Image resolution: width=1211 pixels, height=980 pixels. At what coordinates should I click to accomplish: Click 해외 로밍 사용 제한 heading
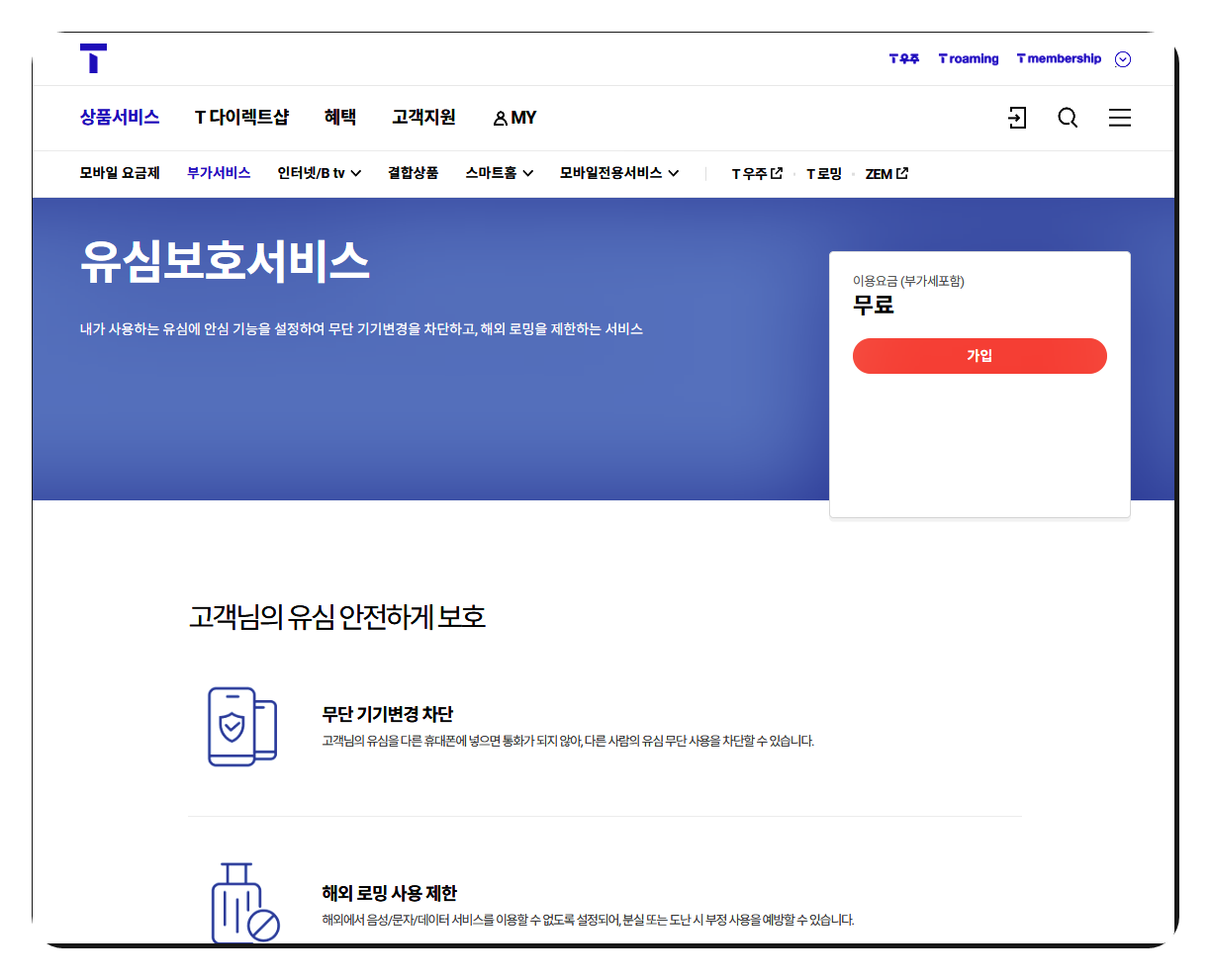click(390, 893)
